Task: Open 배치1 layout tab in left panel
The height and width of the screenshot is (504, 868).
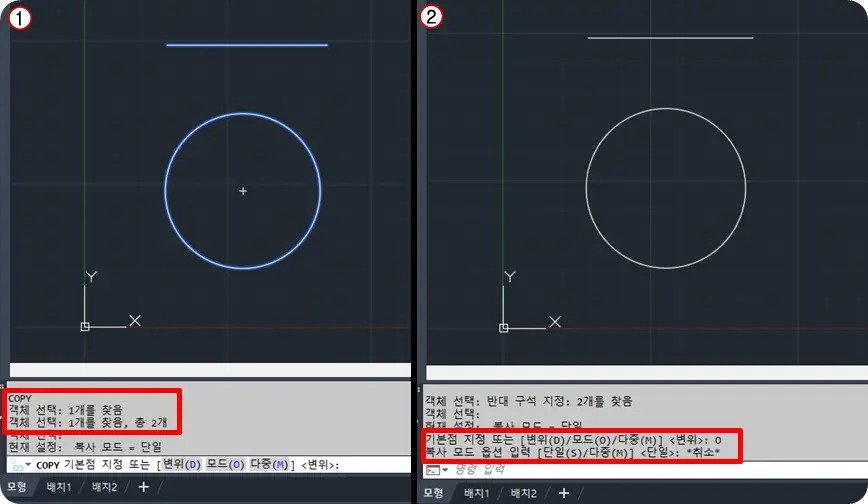Action: (59, 487)
